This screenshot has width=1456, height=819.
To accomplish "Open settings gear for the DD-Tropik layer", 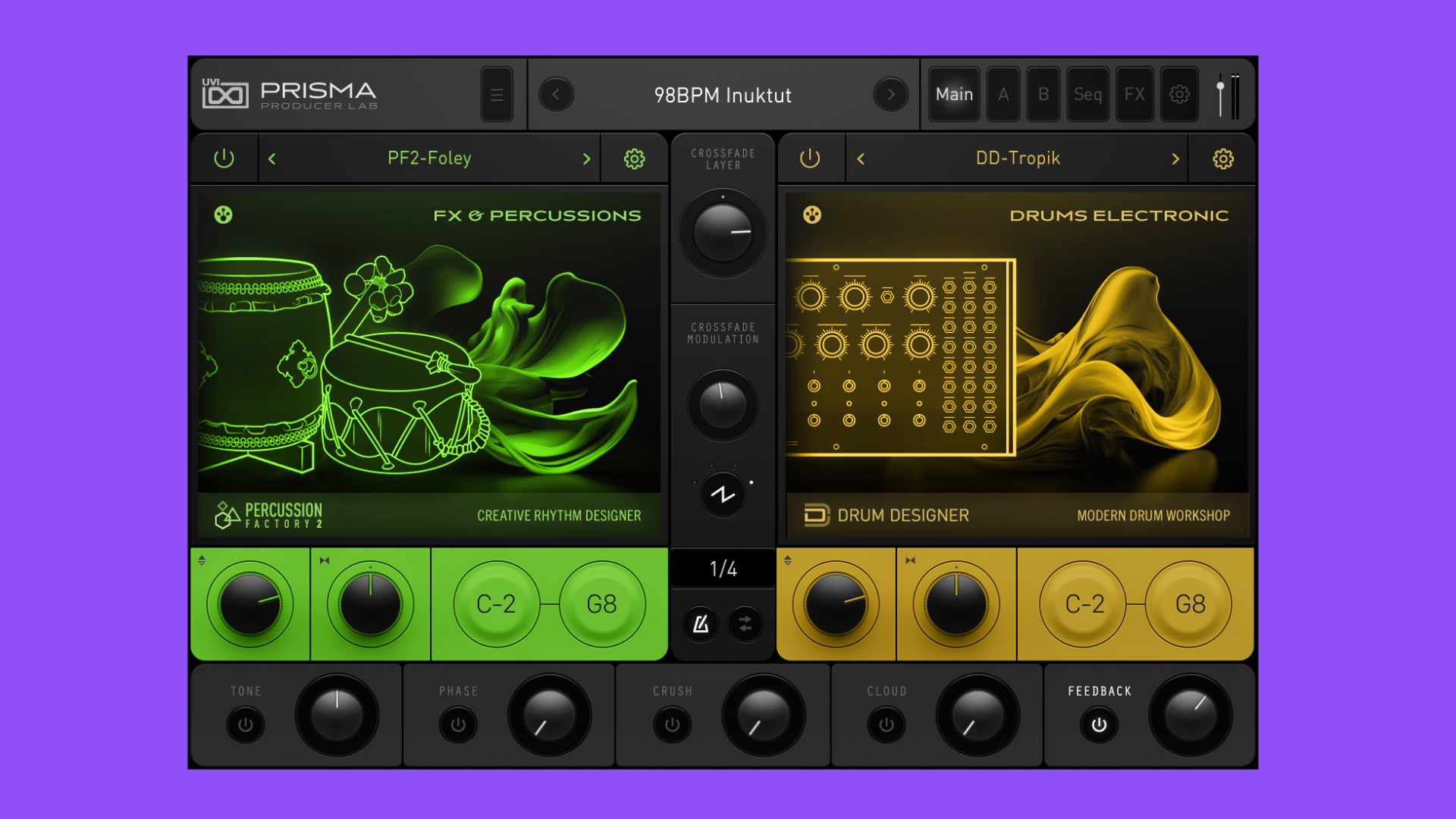I will point(1222,158).
